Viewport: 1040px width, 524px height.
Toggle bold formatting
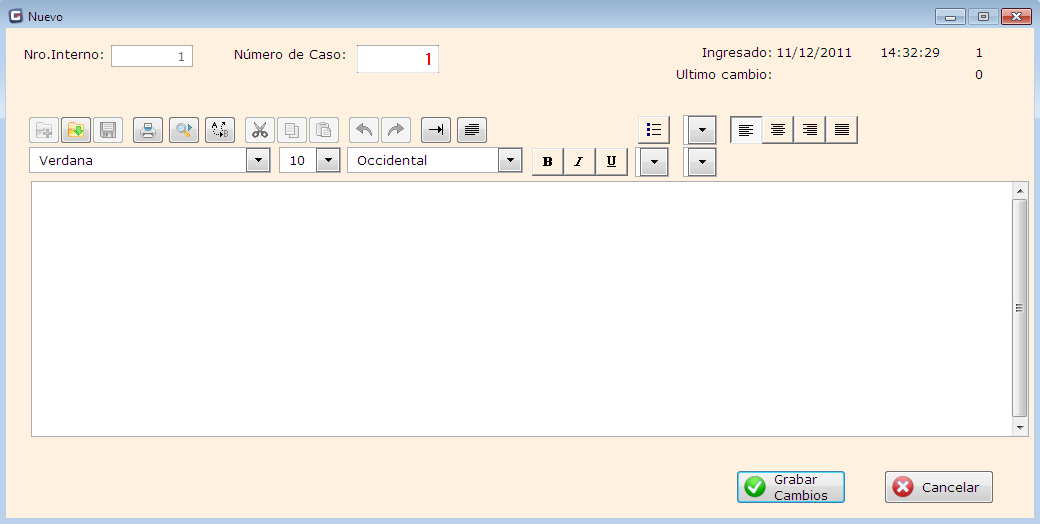[548, 162]
